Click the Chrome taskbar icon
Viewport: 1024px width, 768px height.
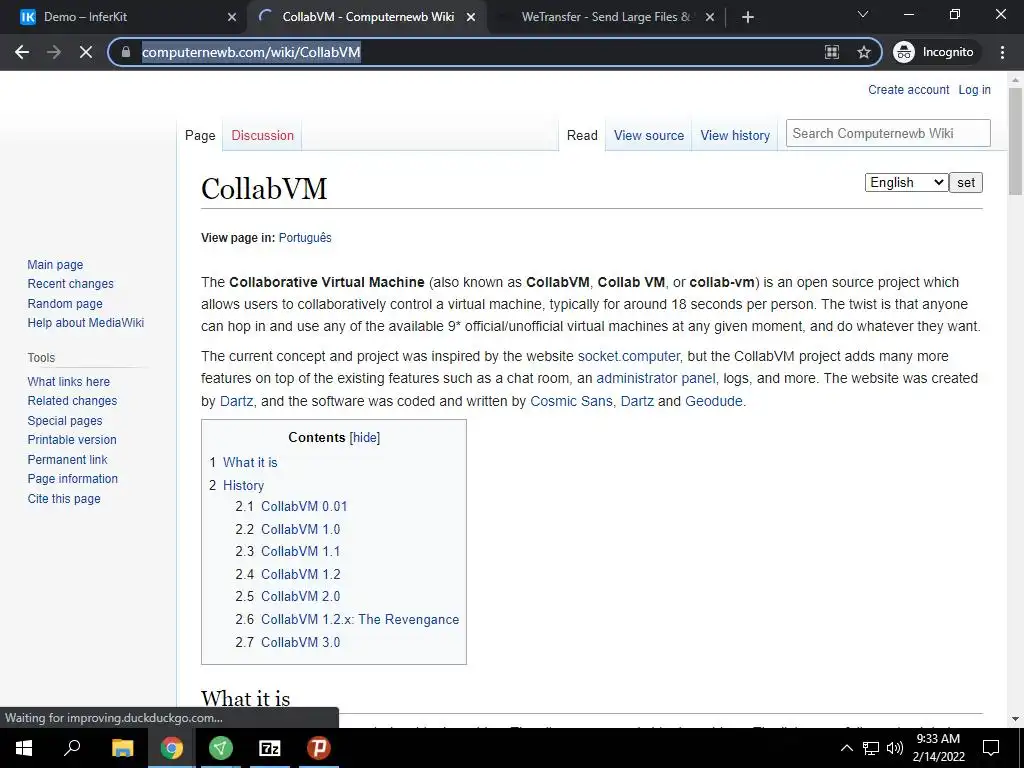[x=172, y=748]
